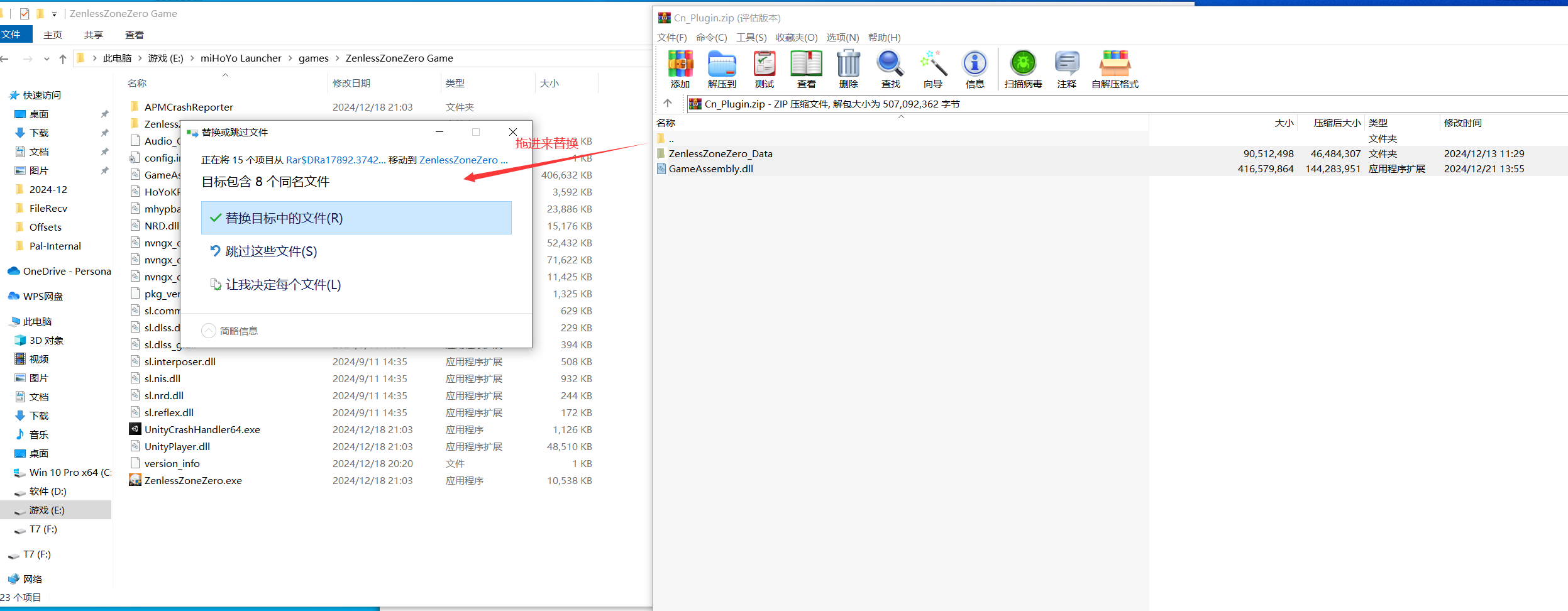Open WinRAR 选项(N) menu
This screenshot has height=611, width=1568.
coord(842,37)
